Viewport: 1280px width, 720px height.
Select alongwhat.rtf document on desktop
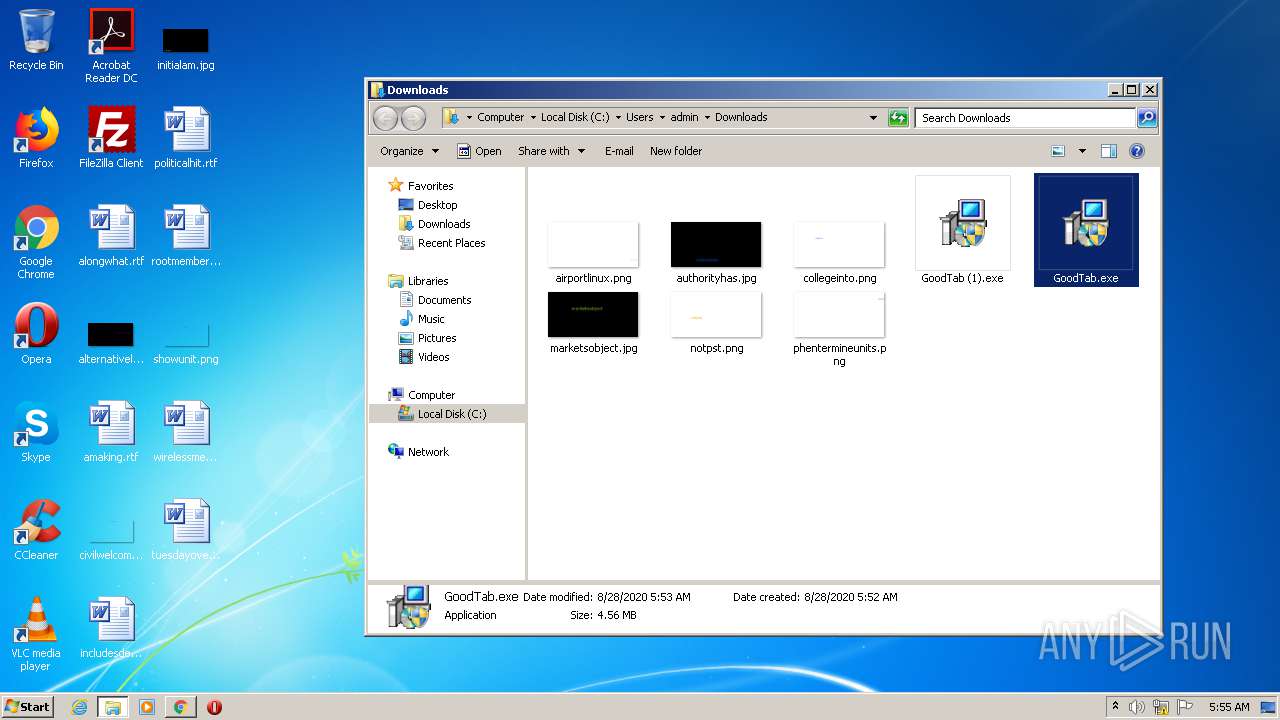[x=111, y=236]
